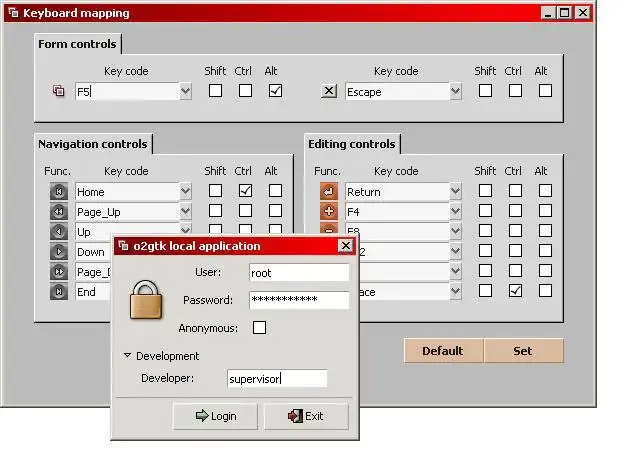Select the Form controls tab
Screen dimensions: 620x450
click(78, 44)
